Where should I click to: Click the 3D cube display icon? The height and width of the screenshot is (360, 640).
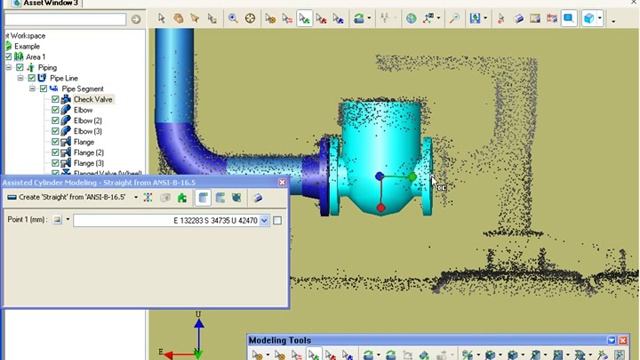pyautogui.click(x=589, y=18)
